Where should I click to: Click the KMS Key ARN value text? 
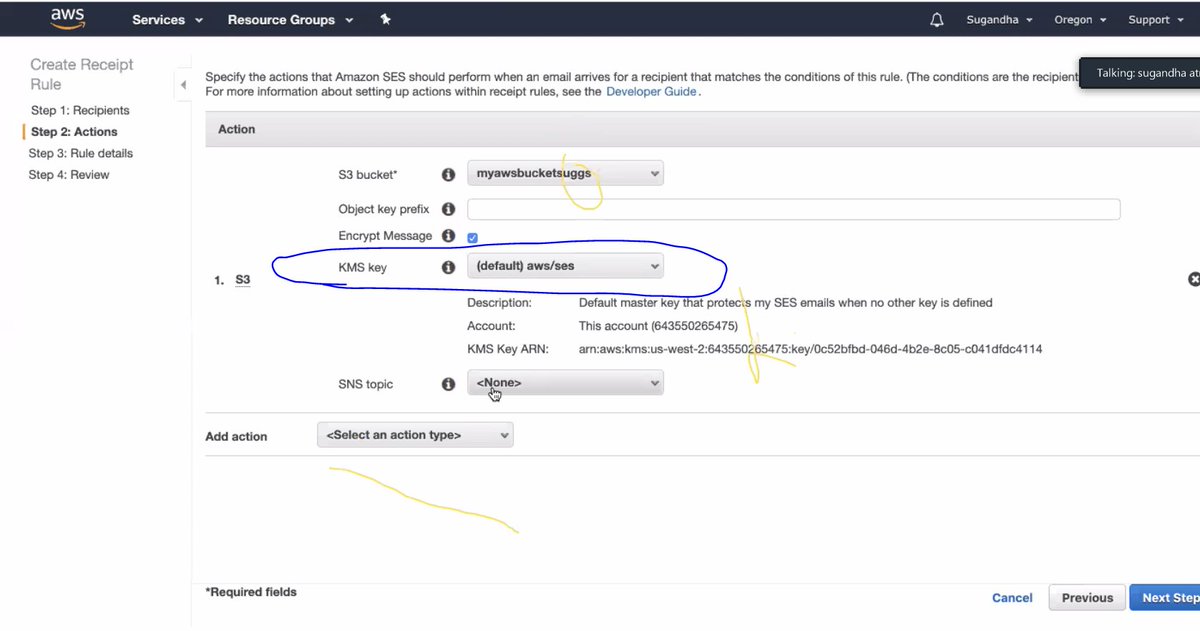[x=811, y=349]
